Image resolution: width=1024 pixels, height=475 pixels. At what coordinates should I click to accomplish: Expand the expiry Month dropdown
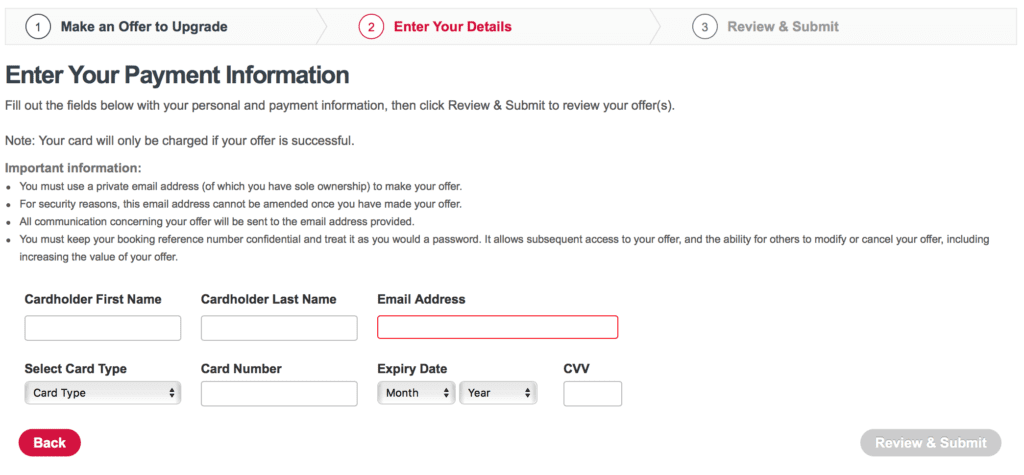(x=416, y=393)
